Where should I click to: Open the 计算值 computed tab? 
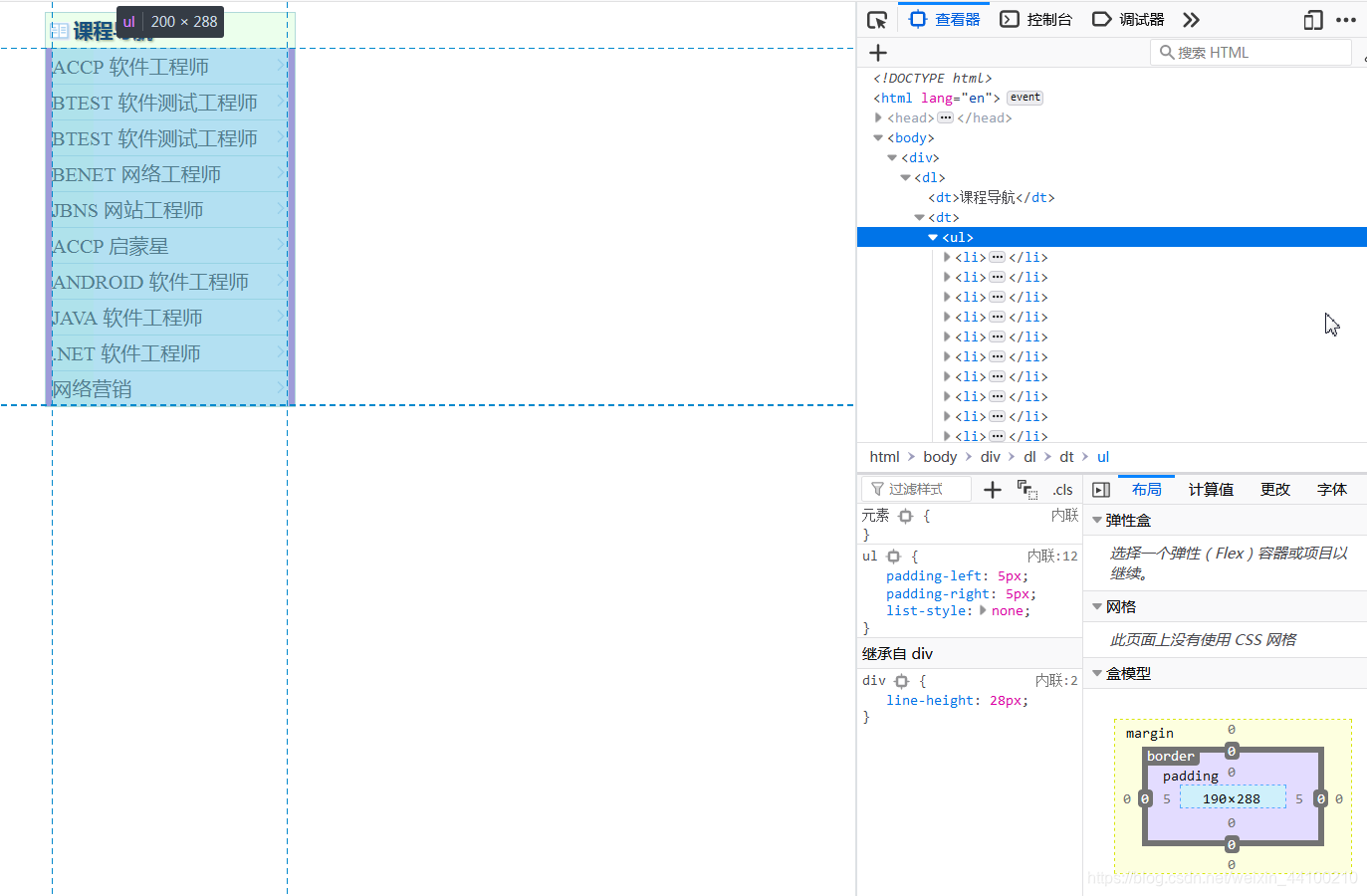point(1211,489)
